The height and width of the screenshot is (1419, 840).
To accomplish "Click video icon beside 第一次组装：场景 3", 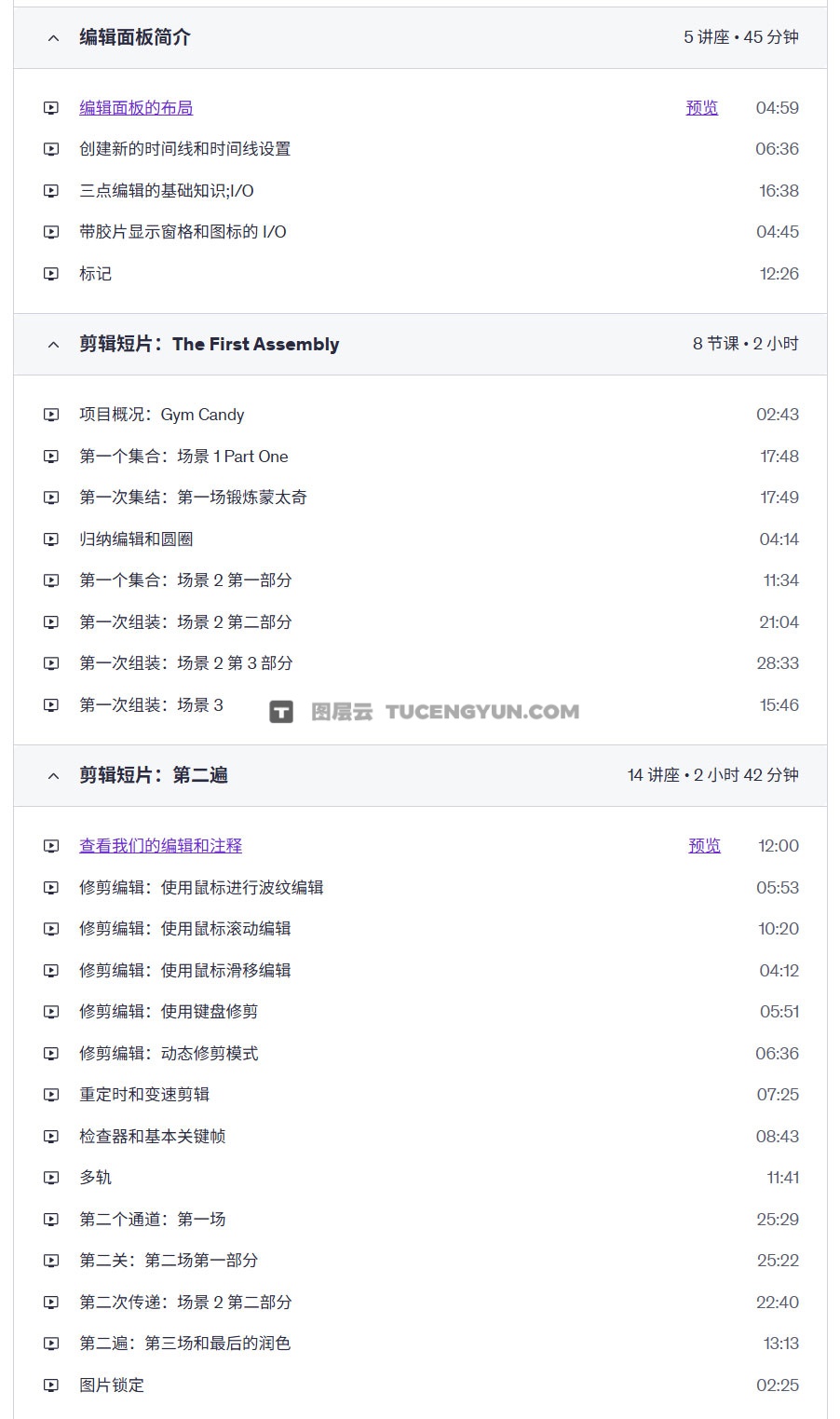I will 51,705.
